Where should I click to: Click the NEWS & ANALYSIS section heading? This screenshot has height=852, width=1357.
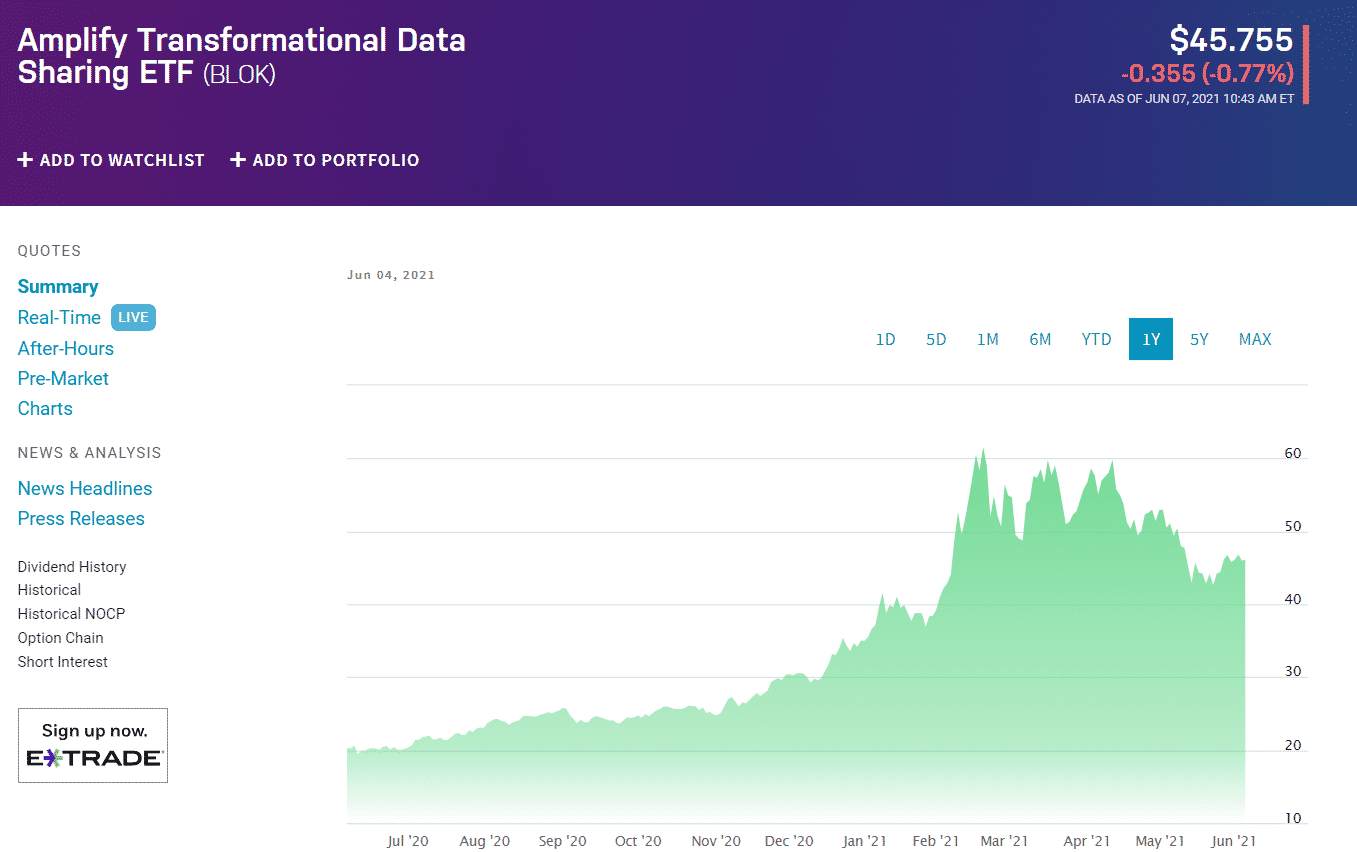tap(89, 453)
